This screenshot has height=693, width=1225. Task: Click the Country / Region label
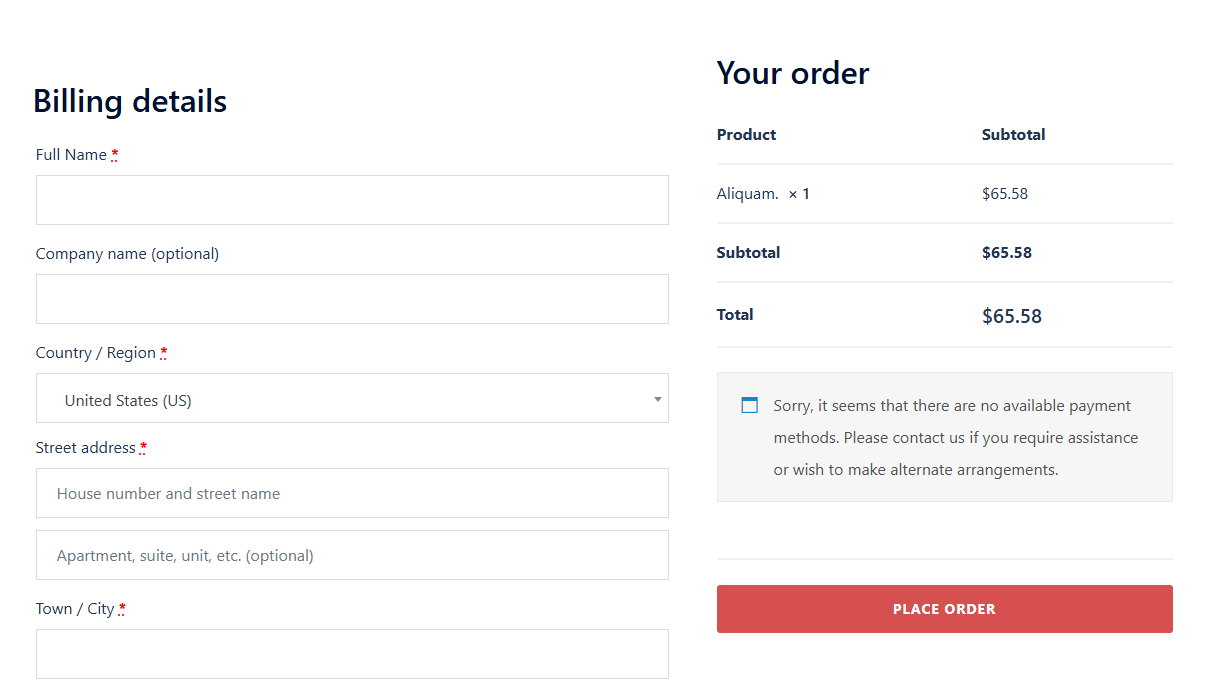96,353
